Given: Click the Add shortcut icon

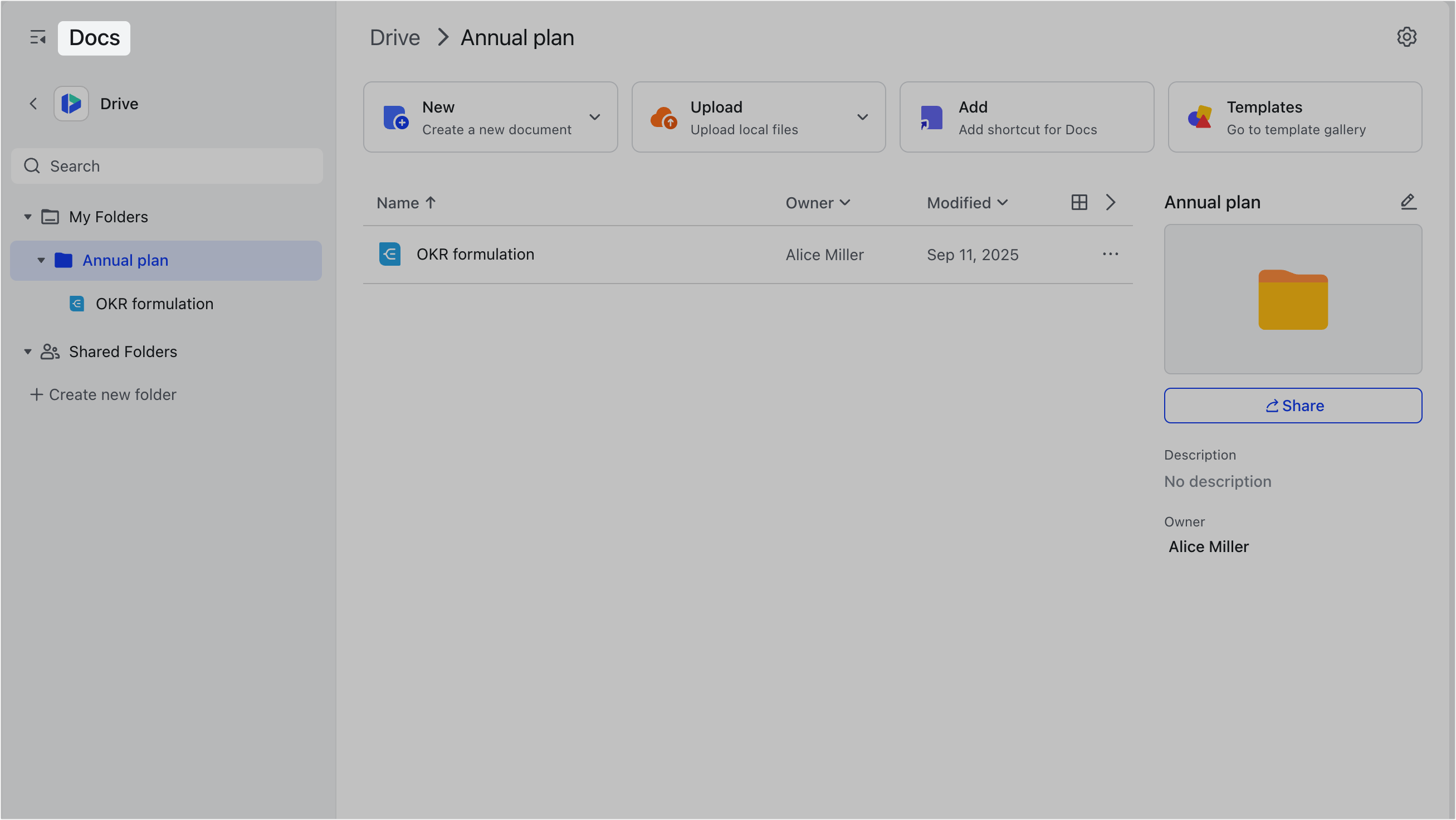Looking at the screenshot, I should 931,118.
